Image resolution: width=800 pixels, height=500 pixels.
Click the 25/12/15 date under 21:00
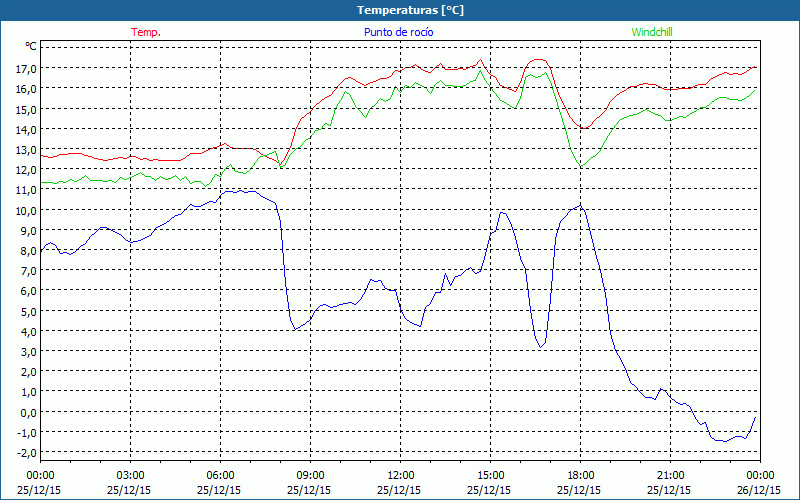669,490
